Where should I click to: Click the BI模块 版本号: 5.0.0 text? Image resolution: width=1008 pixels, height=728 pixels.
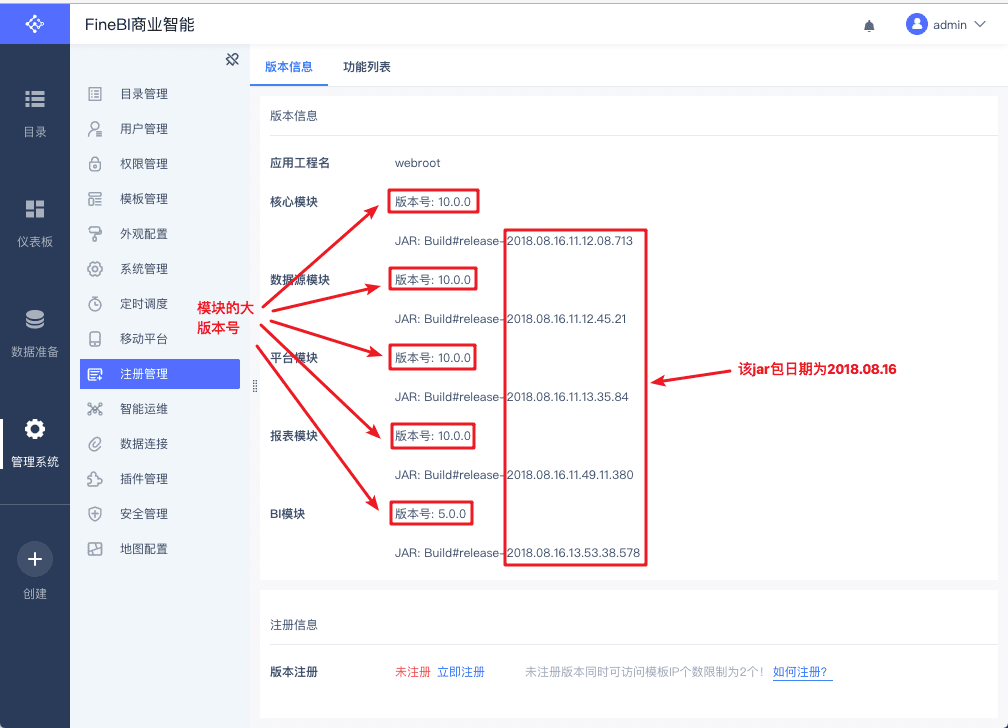431,514
